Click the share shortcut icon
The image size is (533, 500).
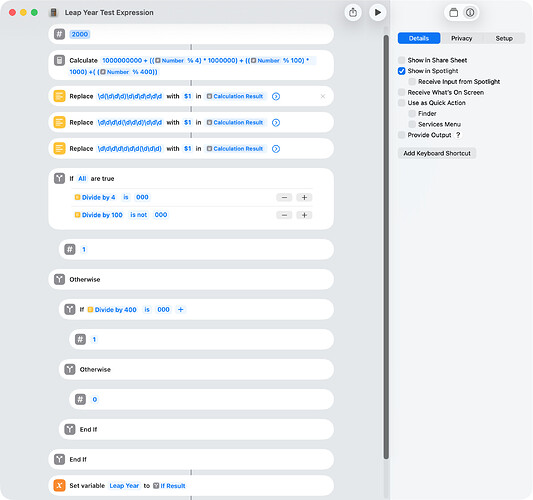pyautogui.click(x=353, y=13)
